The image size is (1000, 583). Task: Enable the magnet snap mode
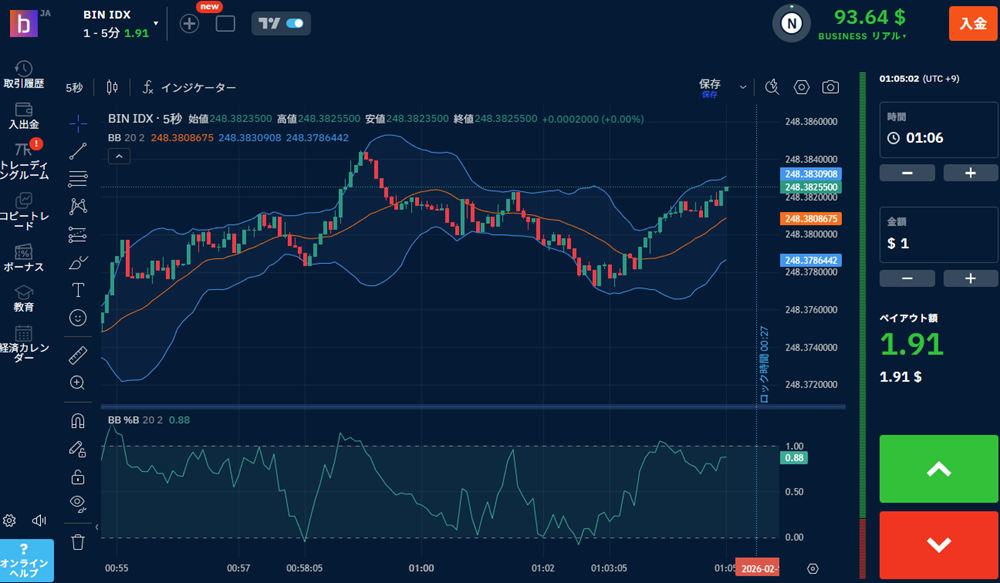tap(78, 420)
